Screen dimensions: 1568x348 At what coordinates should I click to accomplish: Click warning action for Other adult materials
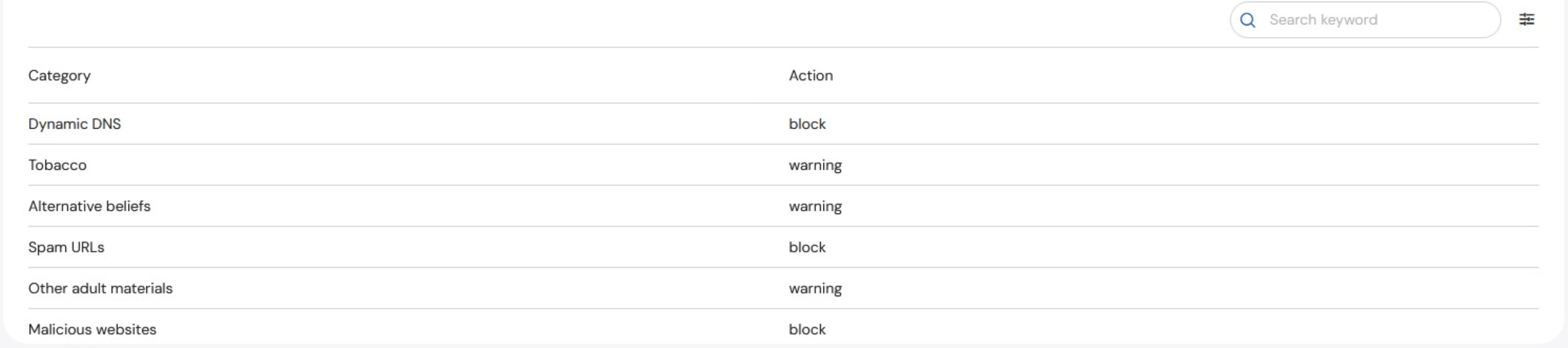click(x=815, y=288)
